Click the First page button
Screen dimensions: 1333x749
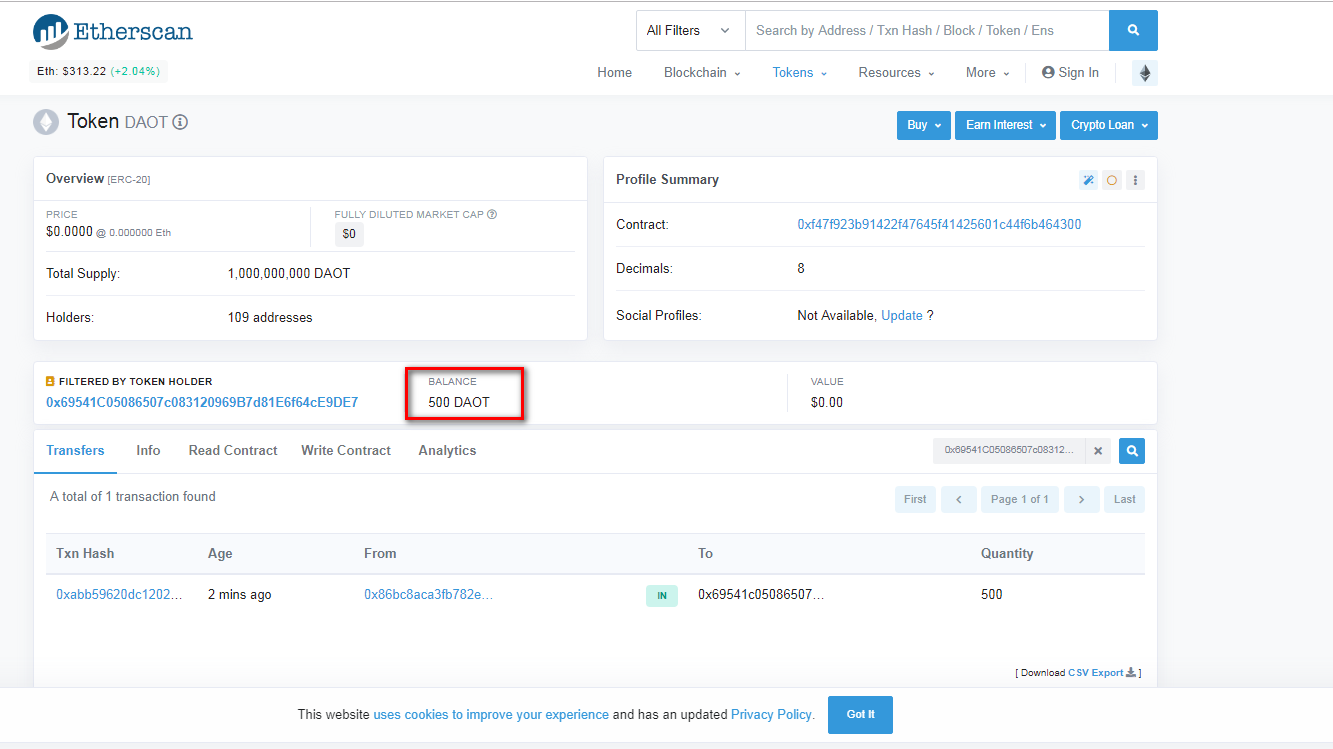(x=915, y=499)
